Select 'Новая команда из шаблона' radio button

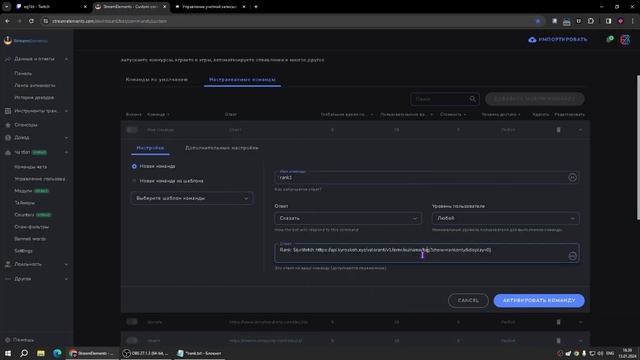[x=134, y=181]
